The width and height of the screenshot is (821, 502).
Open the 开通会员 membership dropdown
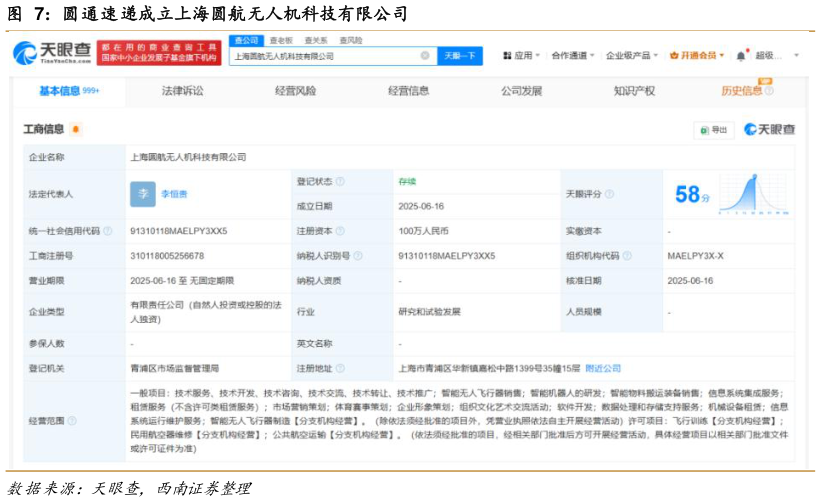[697, 55]
